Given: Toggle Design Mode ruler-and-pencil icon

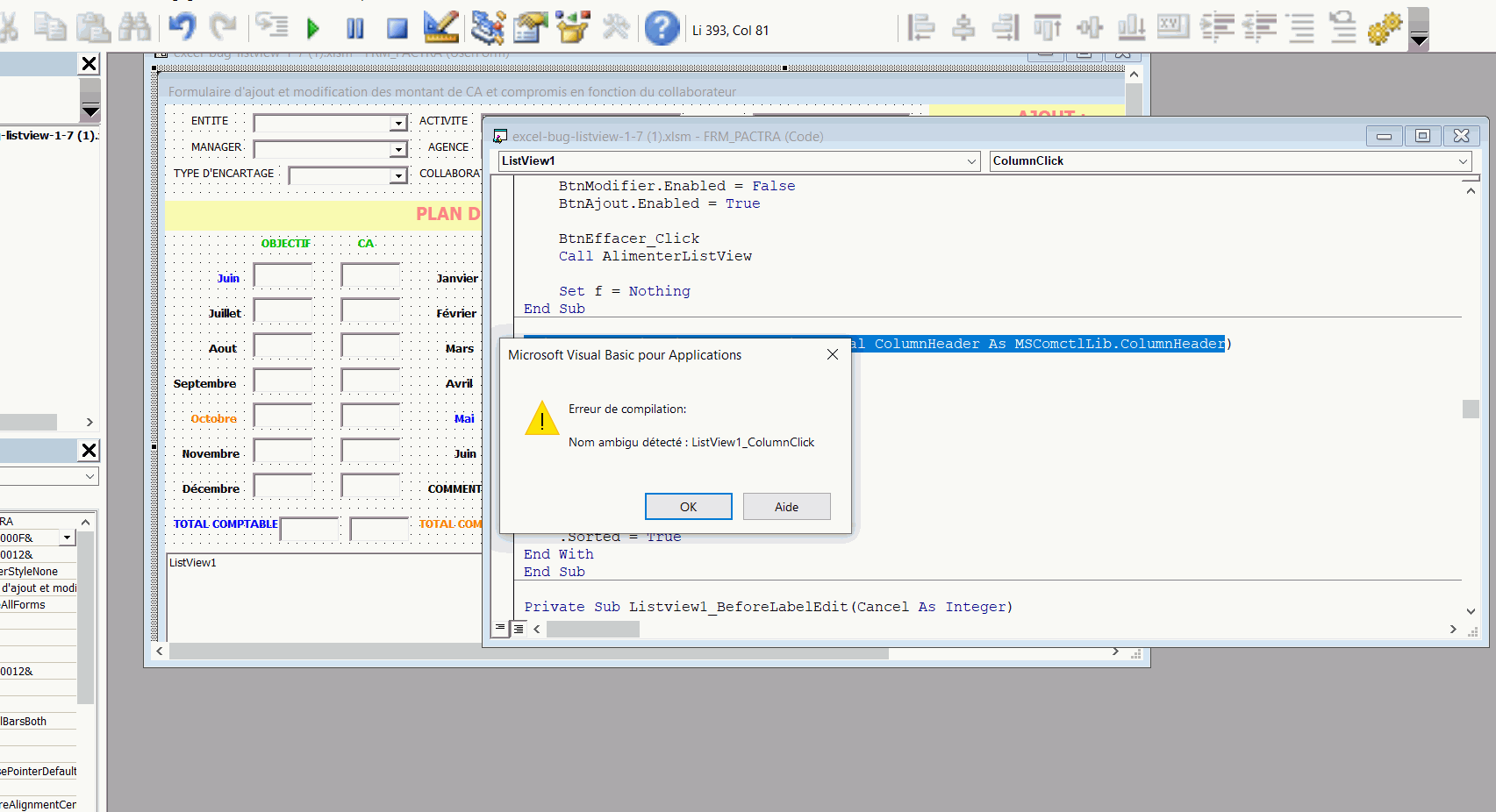Looking at the screenshot, I should tap(440, 28).
